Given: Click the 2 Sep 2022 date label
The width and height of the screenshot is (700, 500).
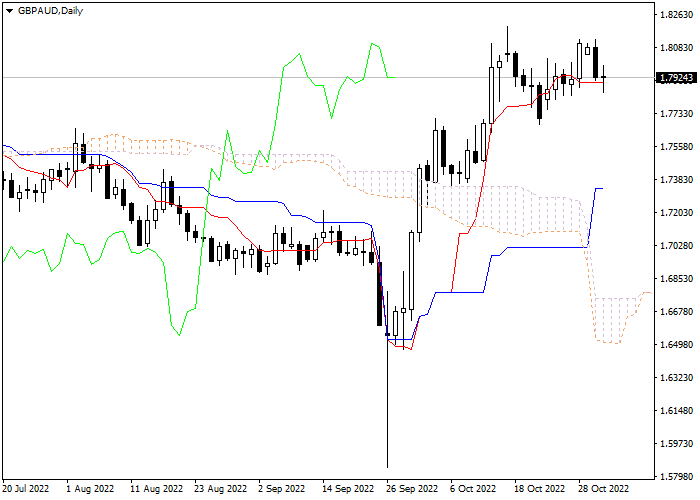Looking at the screenshot, I should [x=282, y=489].
